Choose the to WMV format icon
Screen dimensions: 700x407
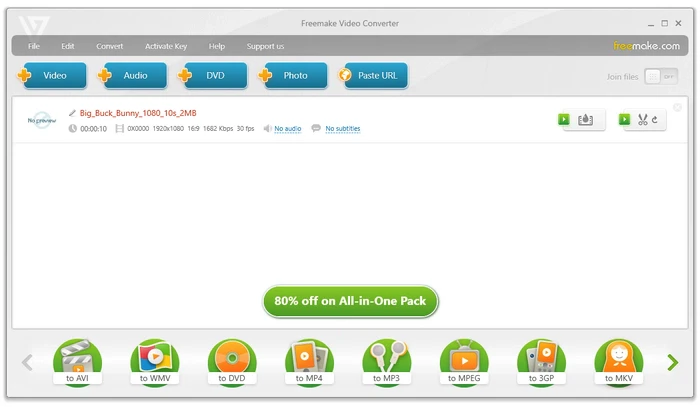point(155,362)
